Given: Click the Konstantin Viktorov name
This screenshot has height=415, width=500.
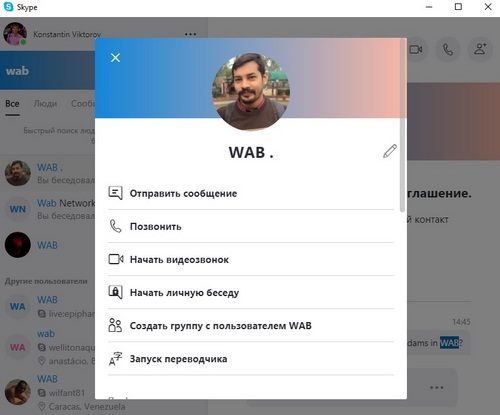Looking at the screenshot, I should [x=67, y=34].
